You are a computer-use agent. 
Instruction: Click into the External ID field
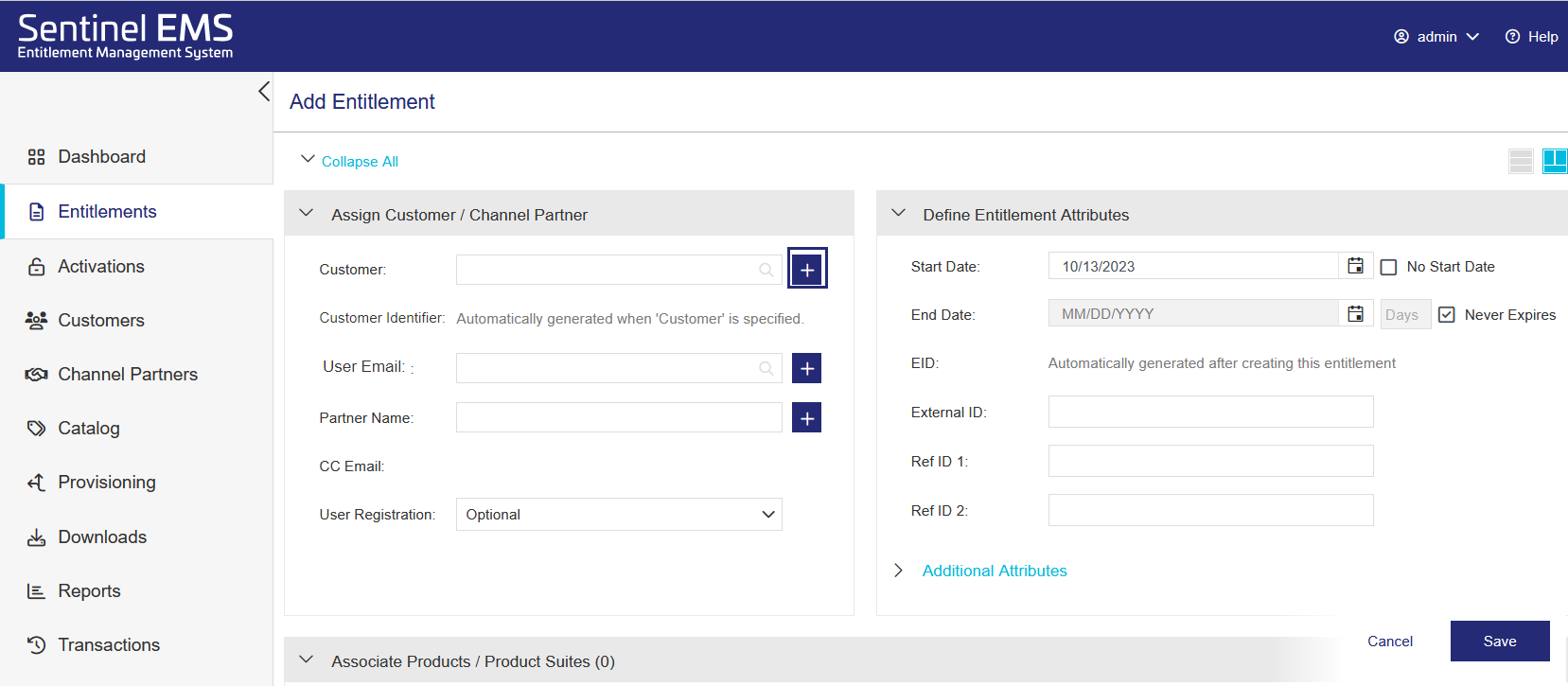click(1210, 412)
